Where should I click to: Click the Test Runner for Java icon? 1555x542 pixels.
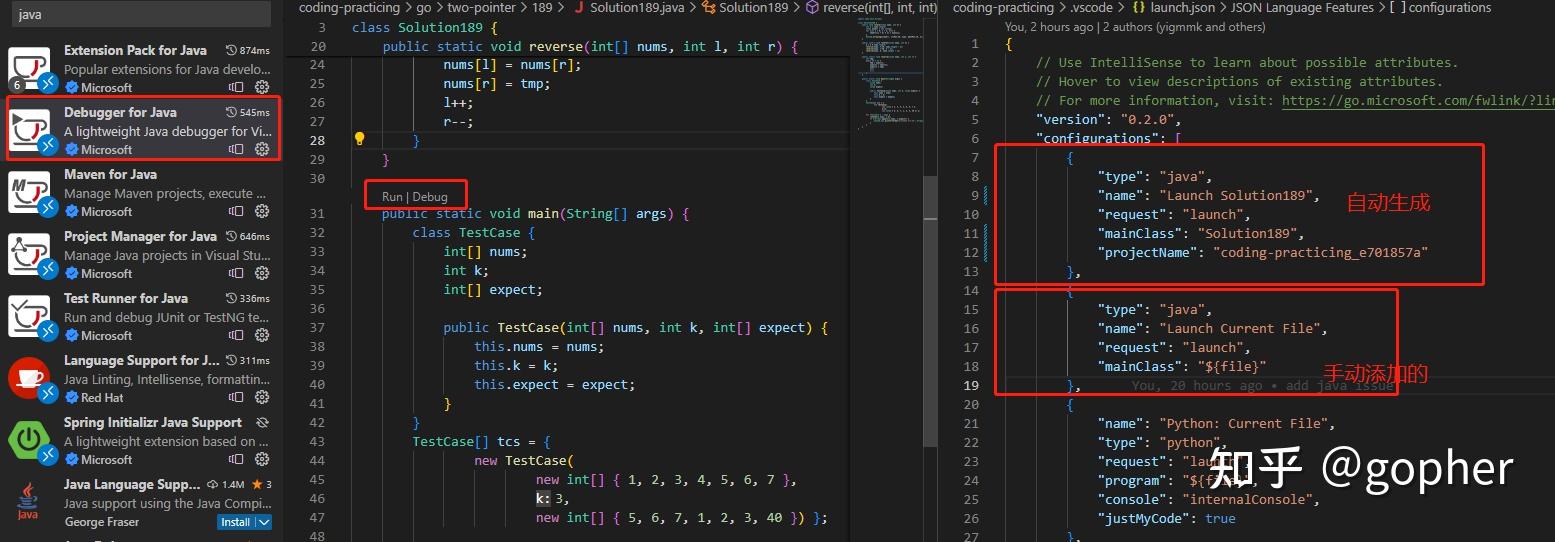pyautogui.click(x=29, y=317)
